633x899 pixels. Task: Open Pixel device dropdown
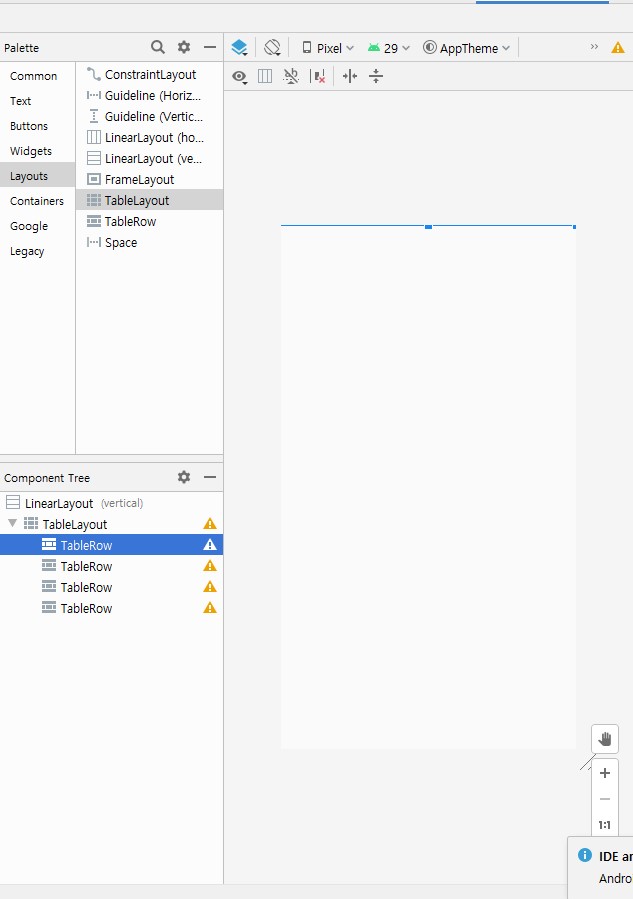click(328, 48)
